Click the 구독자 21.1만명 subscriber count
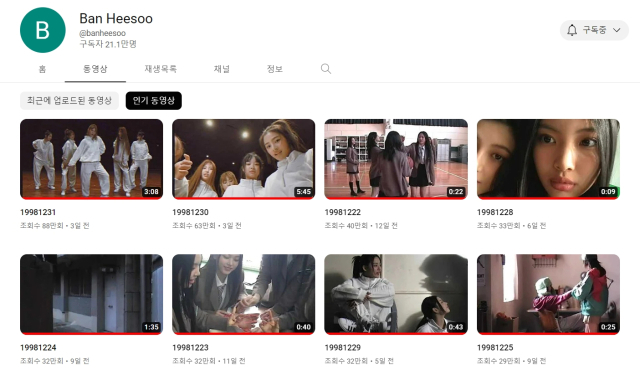 coord(108,44)
